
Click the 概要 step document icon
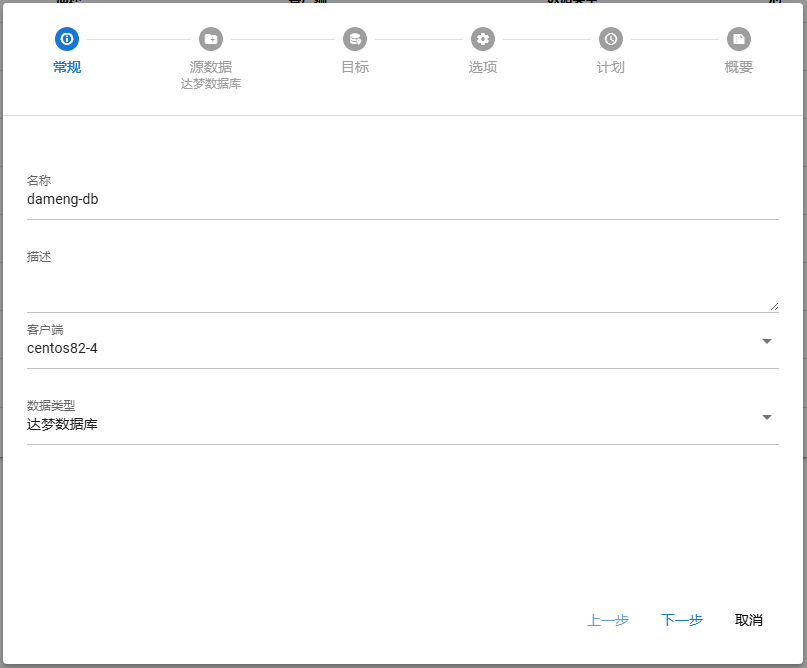739,39
